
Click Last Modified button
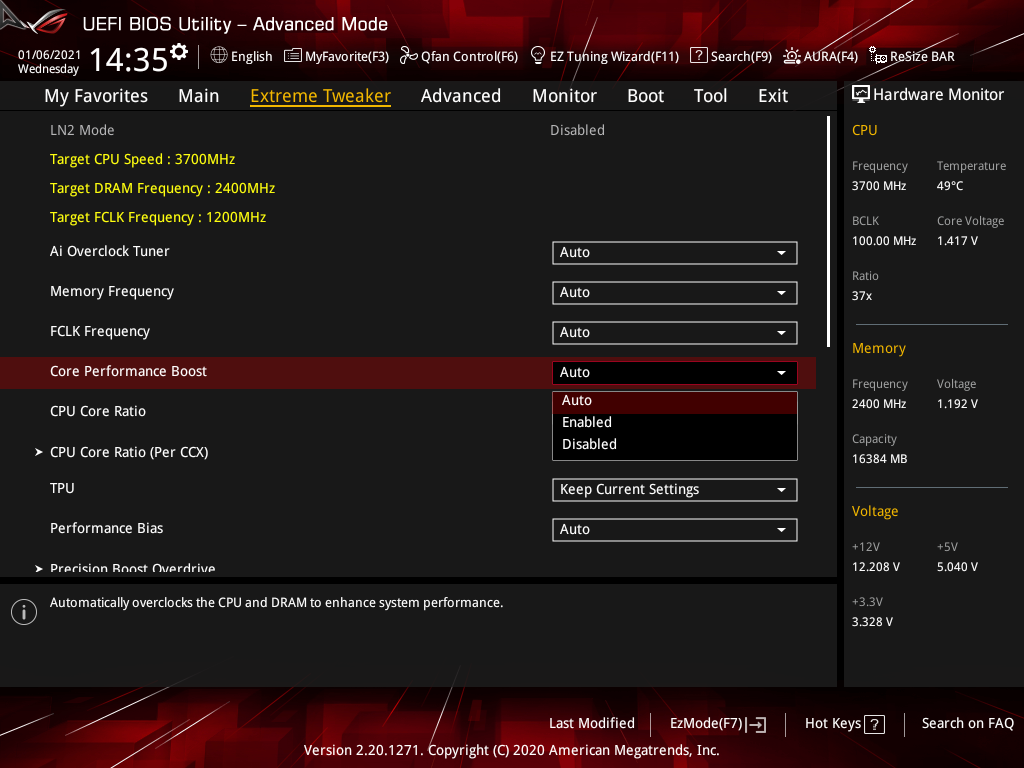click(592, 724)
